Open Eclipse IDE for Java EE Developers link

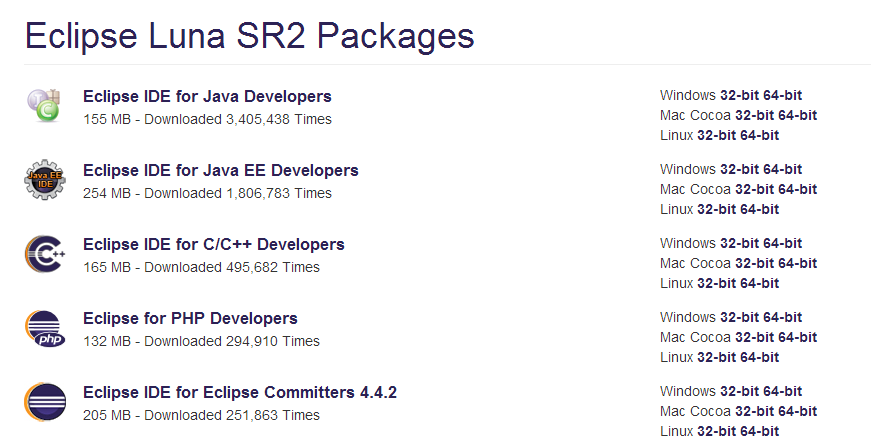click(x=221, y=170)
